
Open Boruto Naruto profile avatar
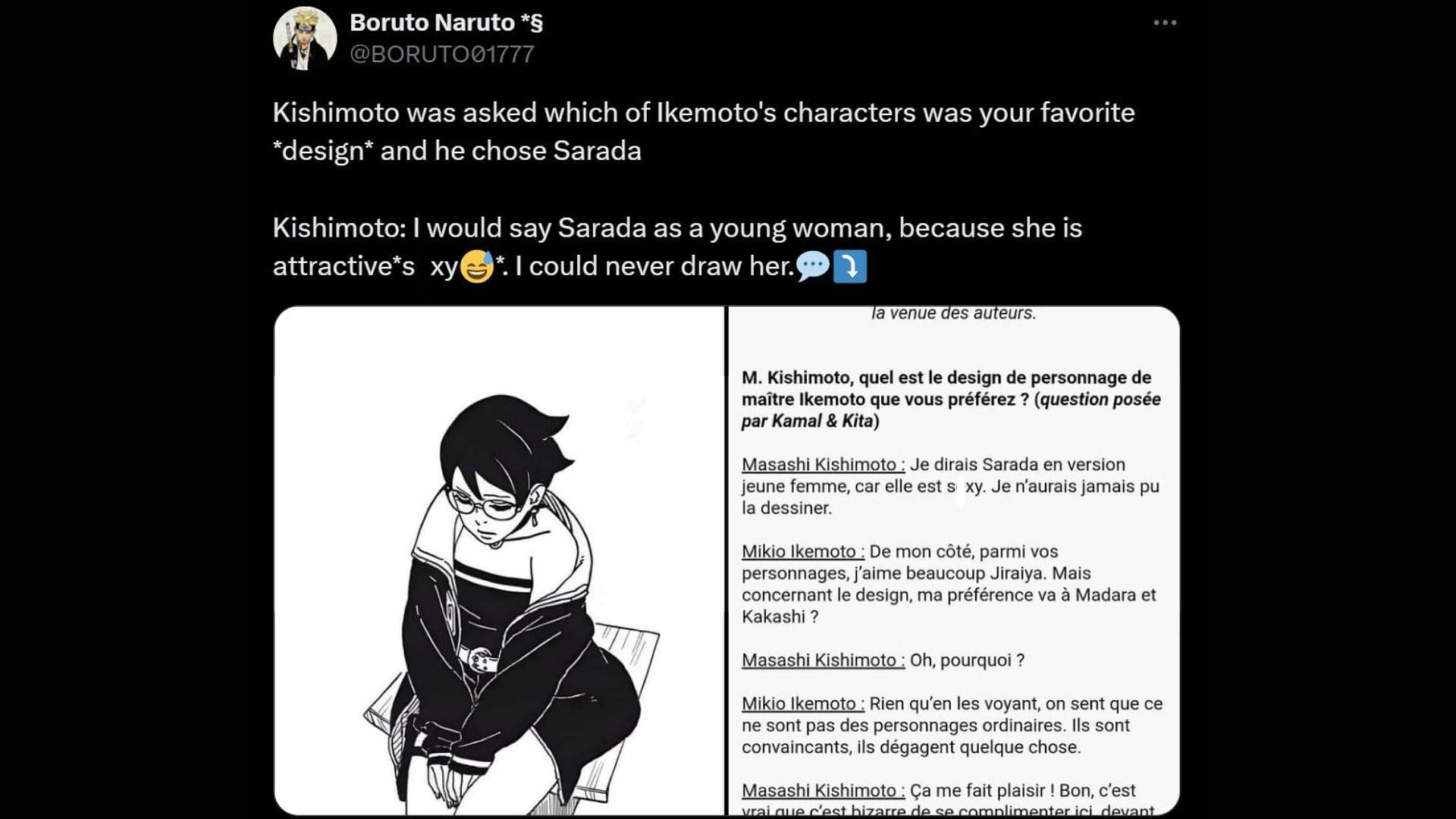point(305,38)
